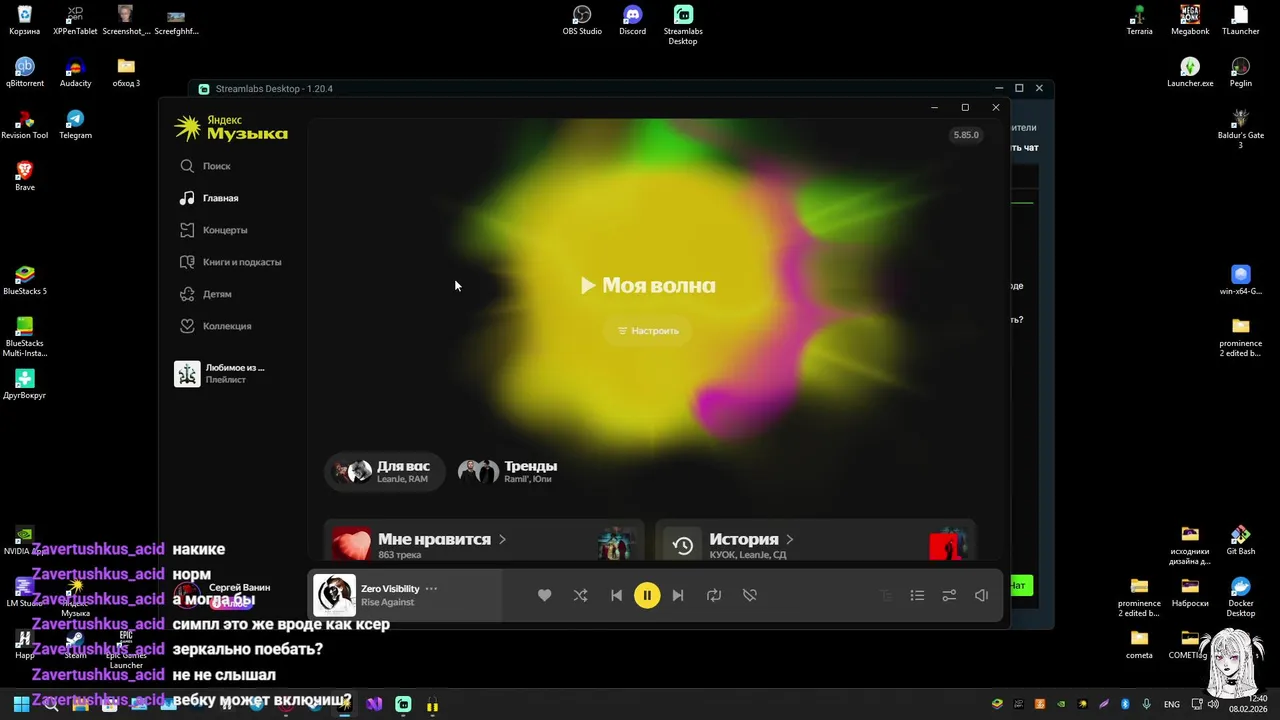The image size is (1280, 720).
Task: Open system volume from the tray
Action: [1213, 704]
